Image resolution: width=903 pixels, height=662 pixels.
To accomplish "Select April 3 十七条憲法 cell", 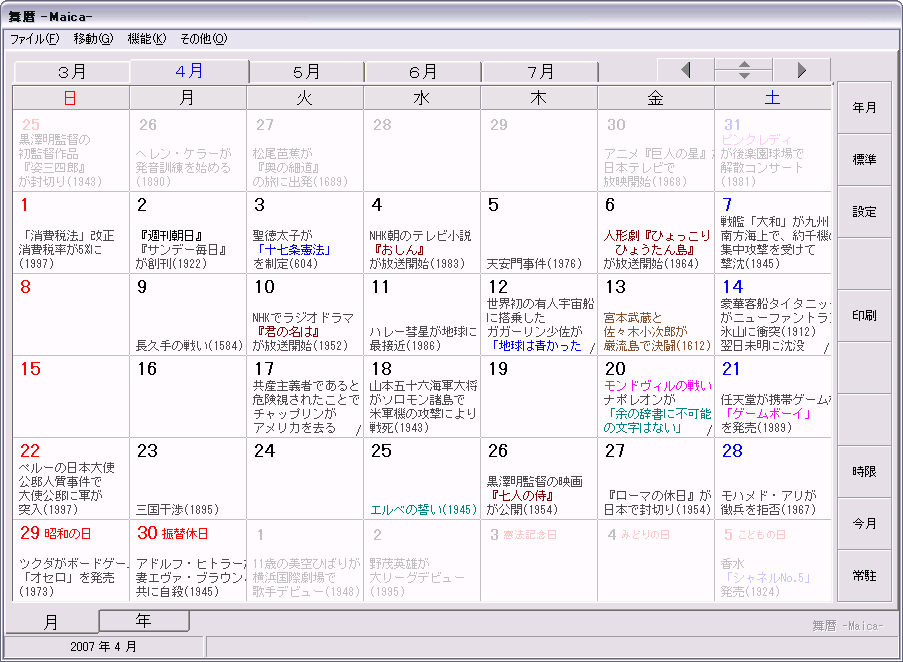I will tap(305, 233).
